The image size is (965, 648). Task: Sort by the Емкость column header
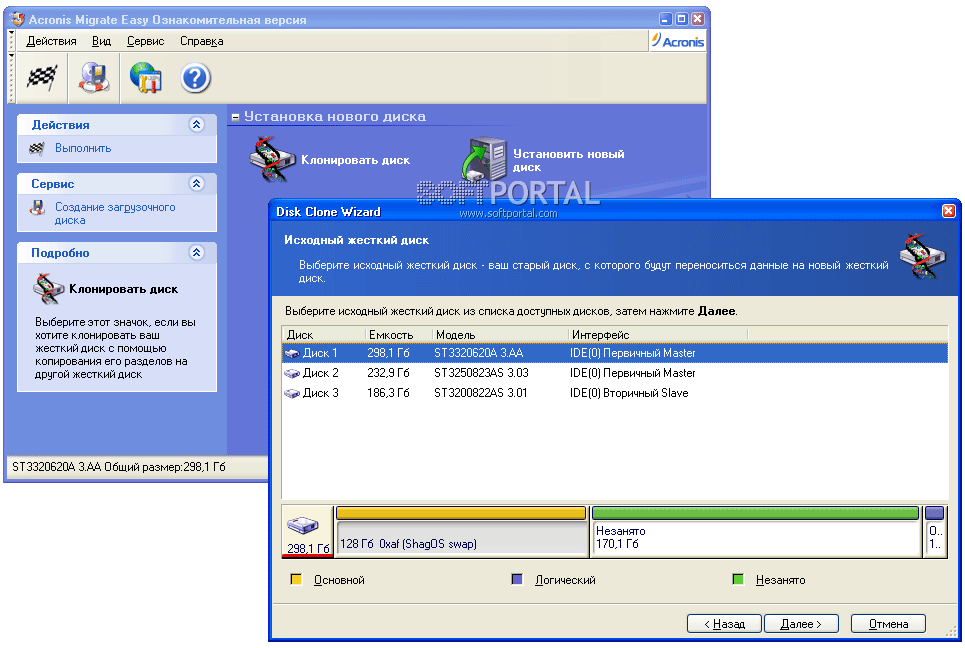(x=398, y=335)
